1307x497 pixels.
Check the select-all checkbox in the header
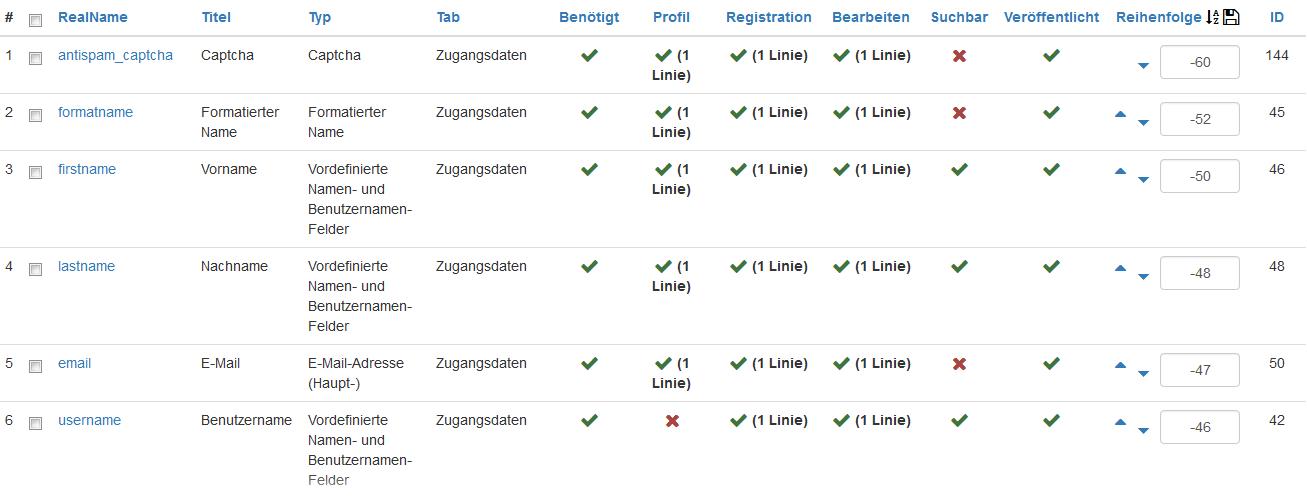36,20
